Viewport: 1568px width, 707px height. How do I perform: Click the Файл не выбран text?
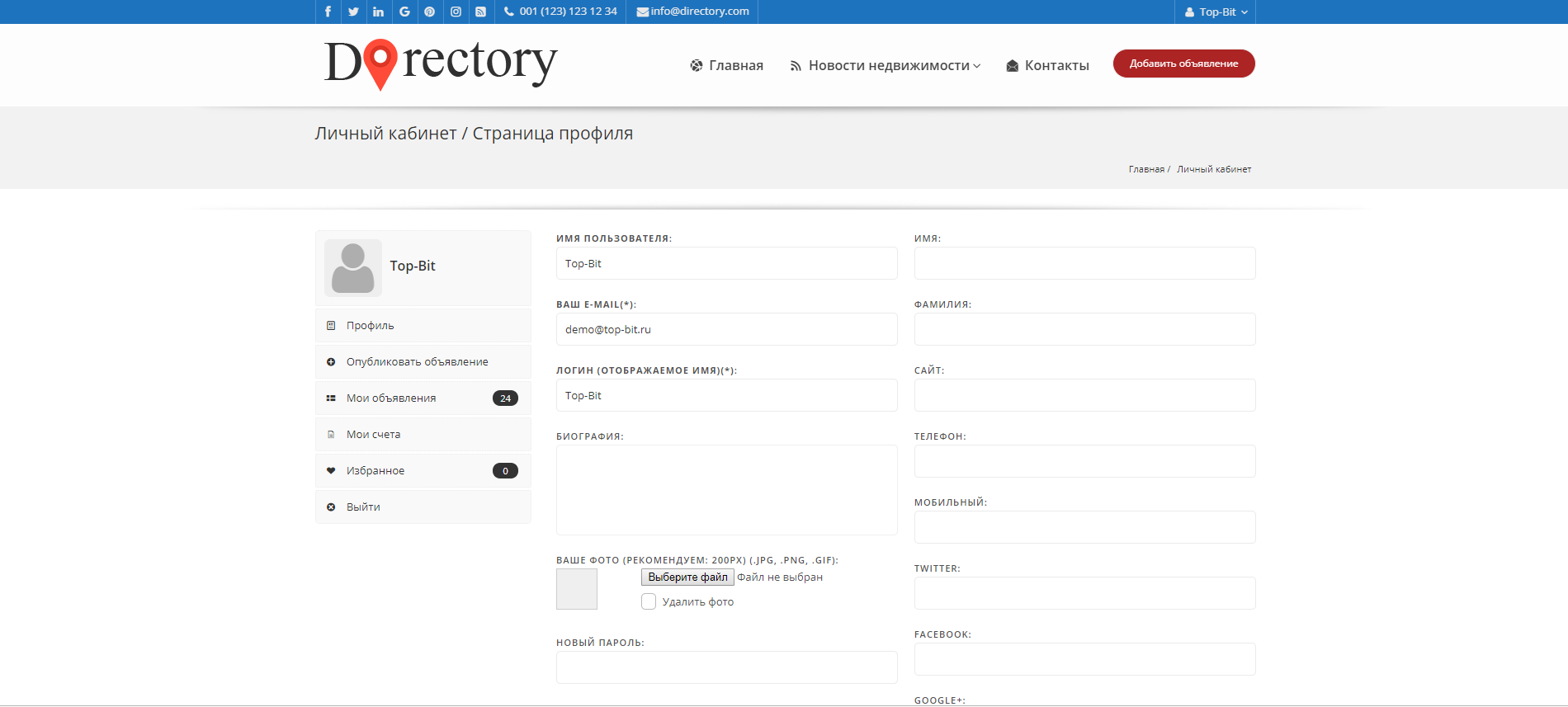(780, 577)
